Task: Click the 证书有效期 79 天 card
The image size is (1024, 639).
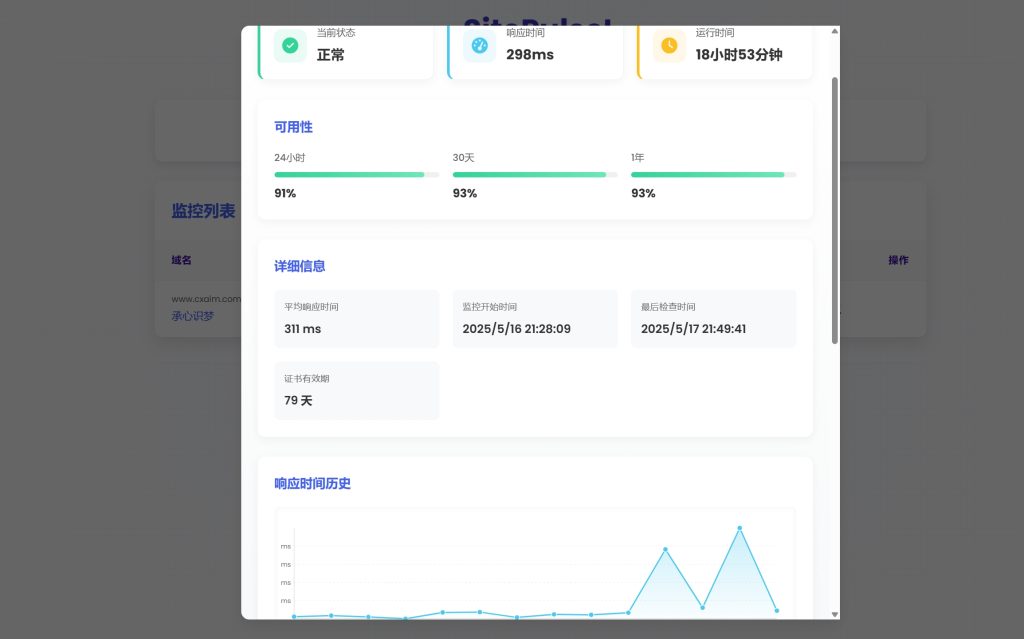Action: 356,391
